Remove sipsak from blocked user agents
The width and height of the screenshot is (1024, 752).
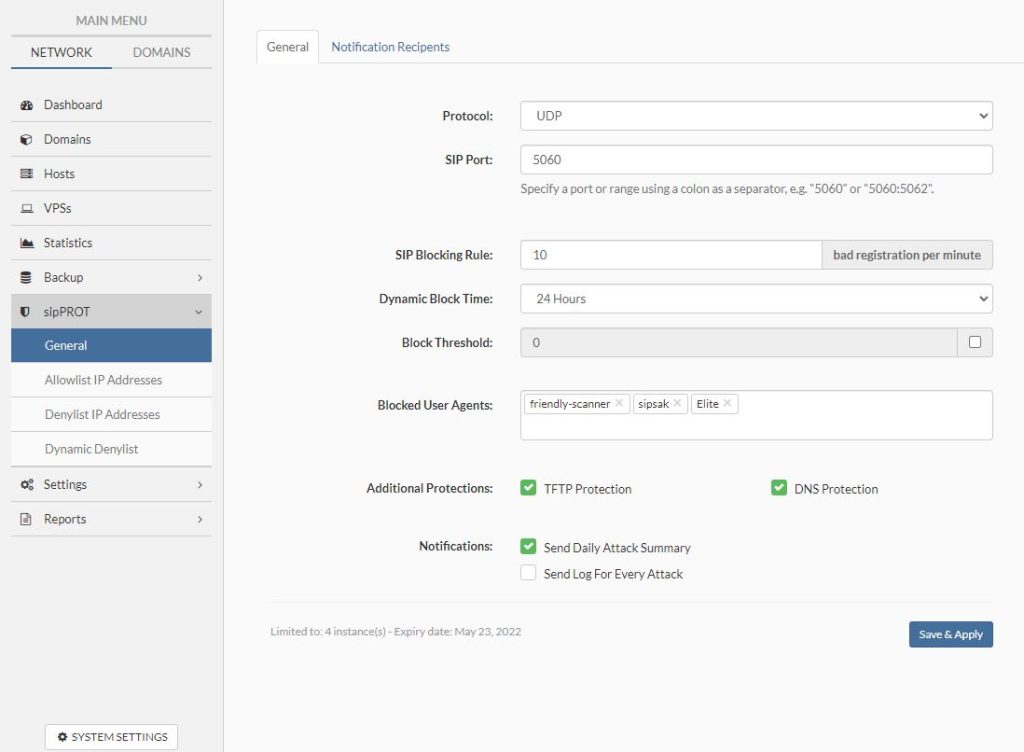677,404
